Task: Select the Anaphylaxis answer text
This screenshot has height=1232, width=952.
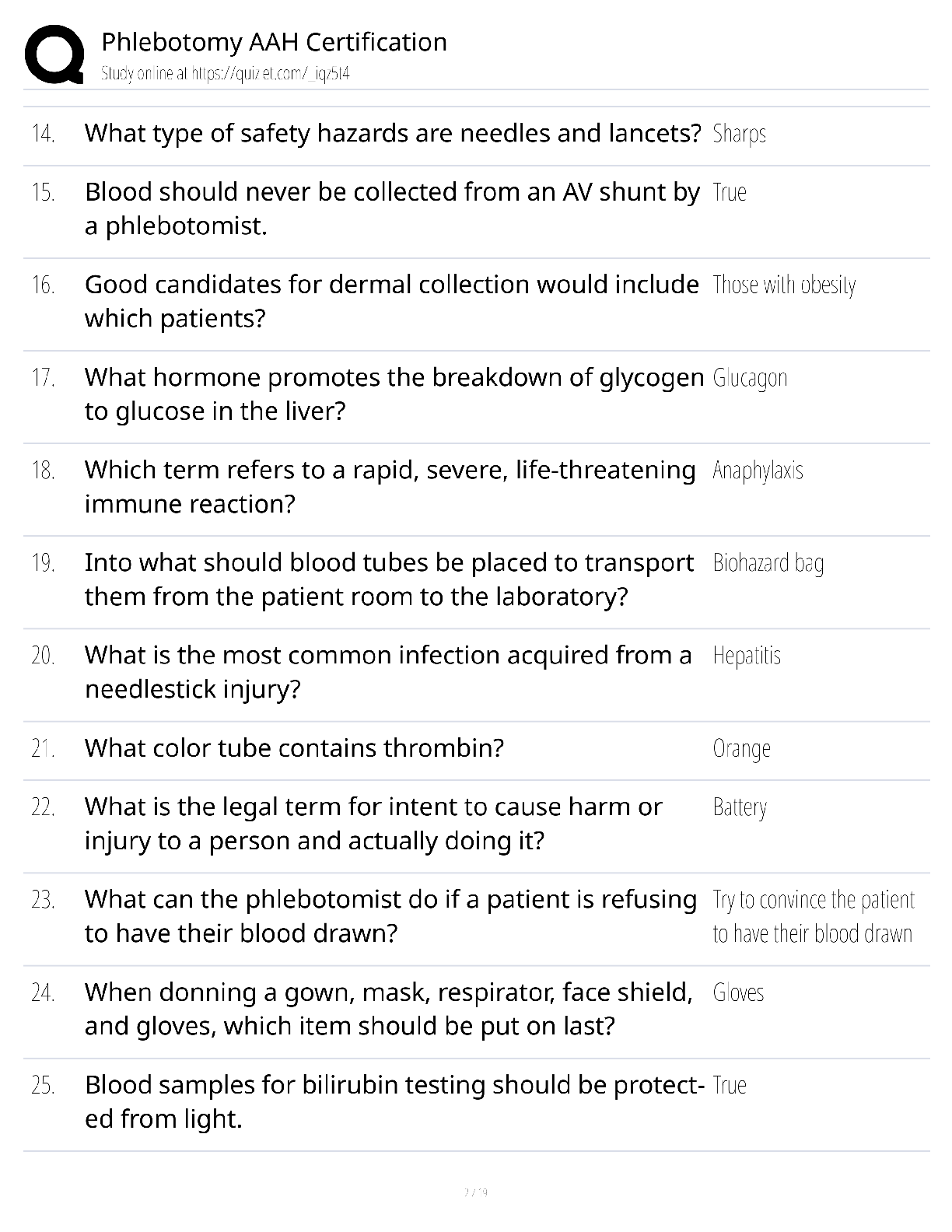Action: [x=758, y=471]
